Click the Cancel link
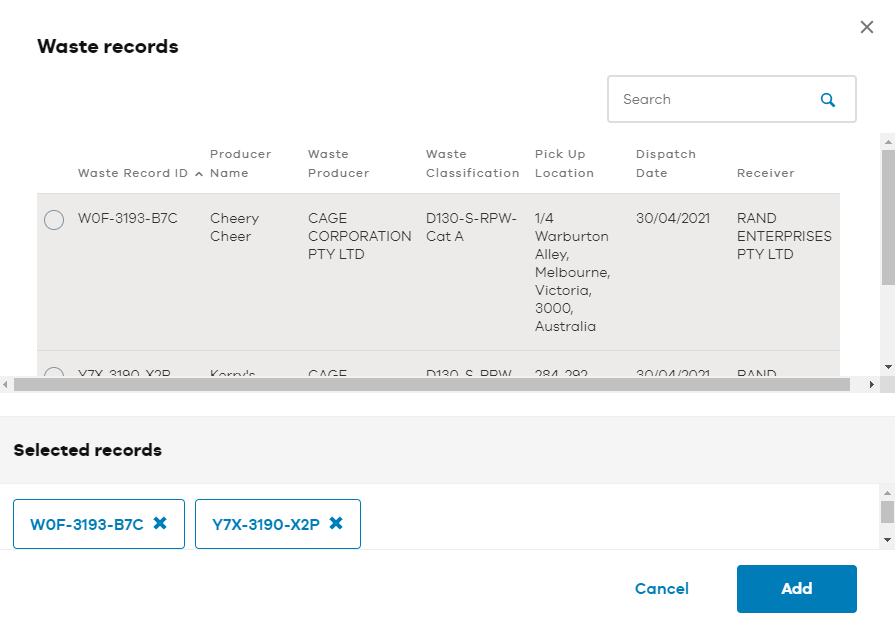This screenshot has width=895, height=632. 662,589
